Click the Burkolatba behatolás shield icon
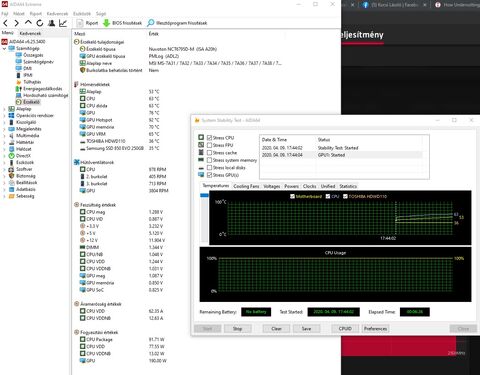480x375 pixels. point(83,70)
